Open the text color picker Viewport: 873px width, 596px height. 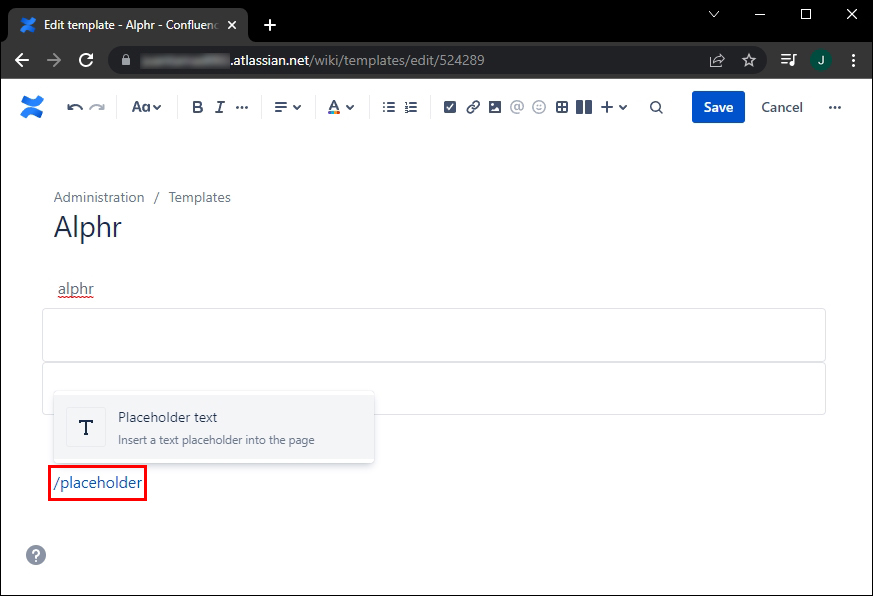click(341, 107)
